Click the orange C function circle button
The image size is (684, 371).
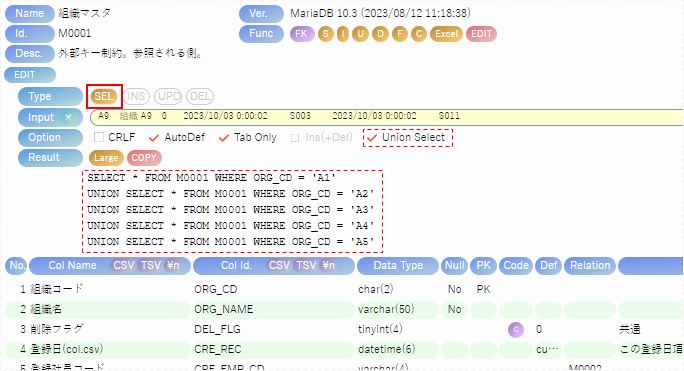click(x=419, y=34)
